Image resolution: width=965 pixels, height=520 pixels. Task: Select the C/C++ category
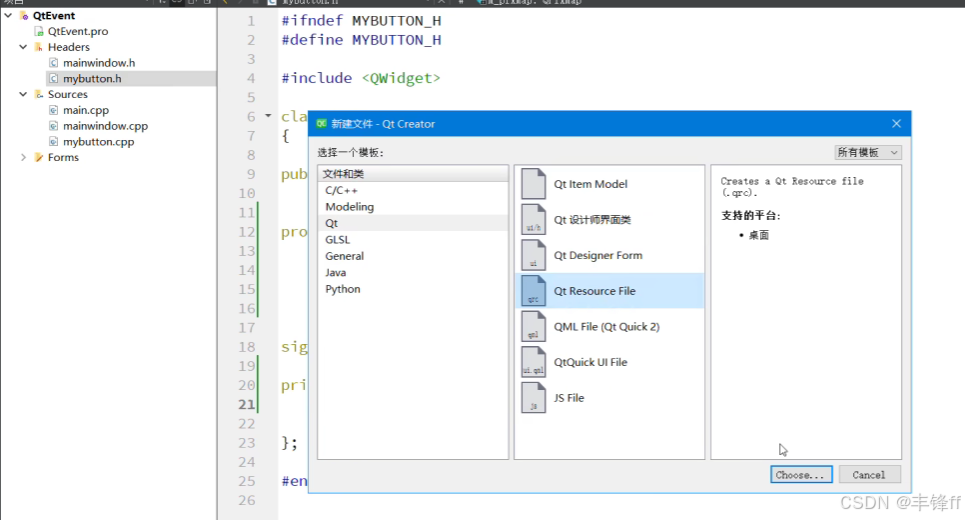(x=413, y=190)
